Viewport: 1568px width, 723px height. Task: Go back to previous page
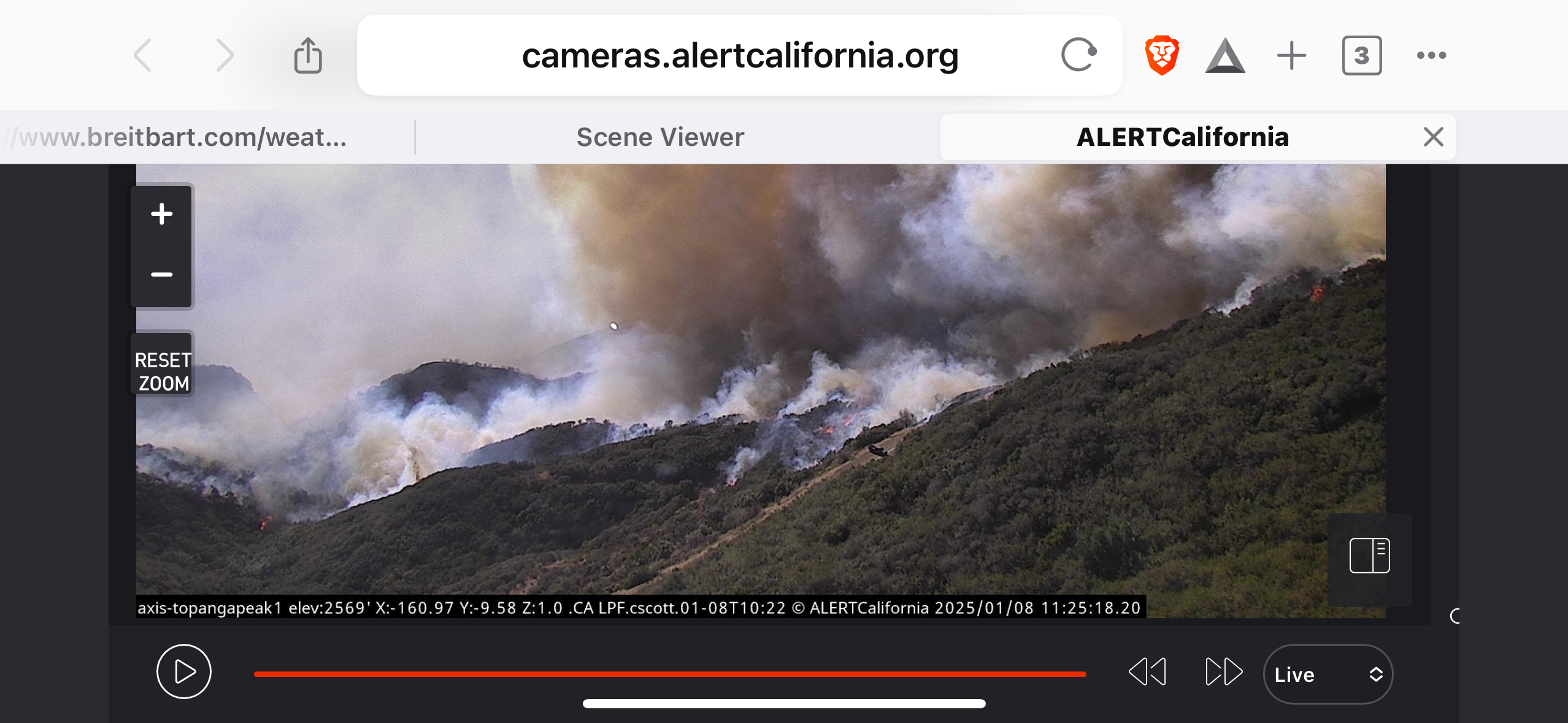point(143,55)
